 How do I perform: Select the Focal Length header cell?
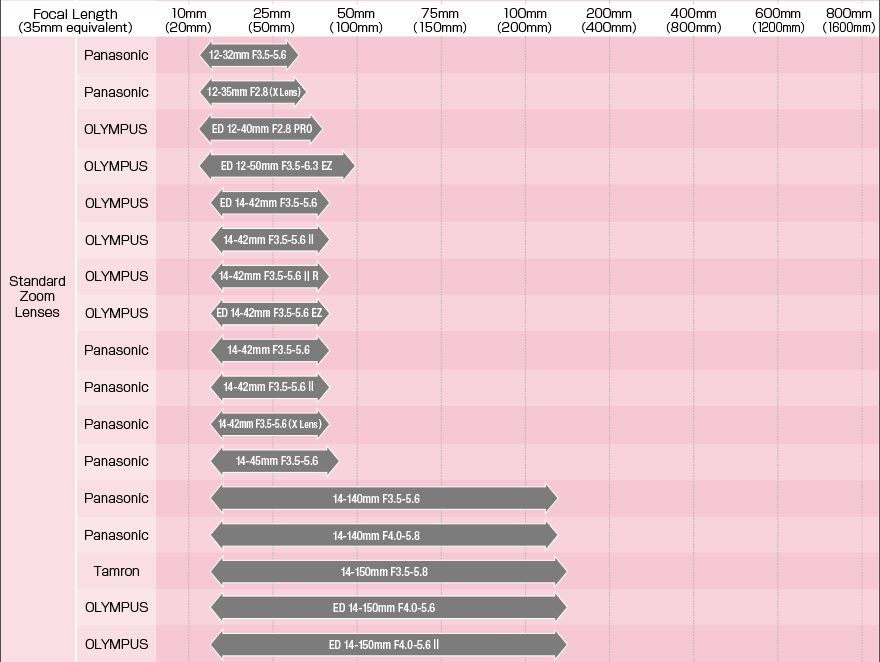75,20
